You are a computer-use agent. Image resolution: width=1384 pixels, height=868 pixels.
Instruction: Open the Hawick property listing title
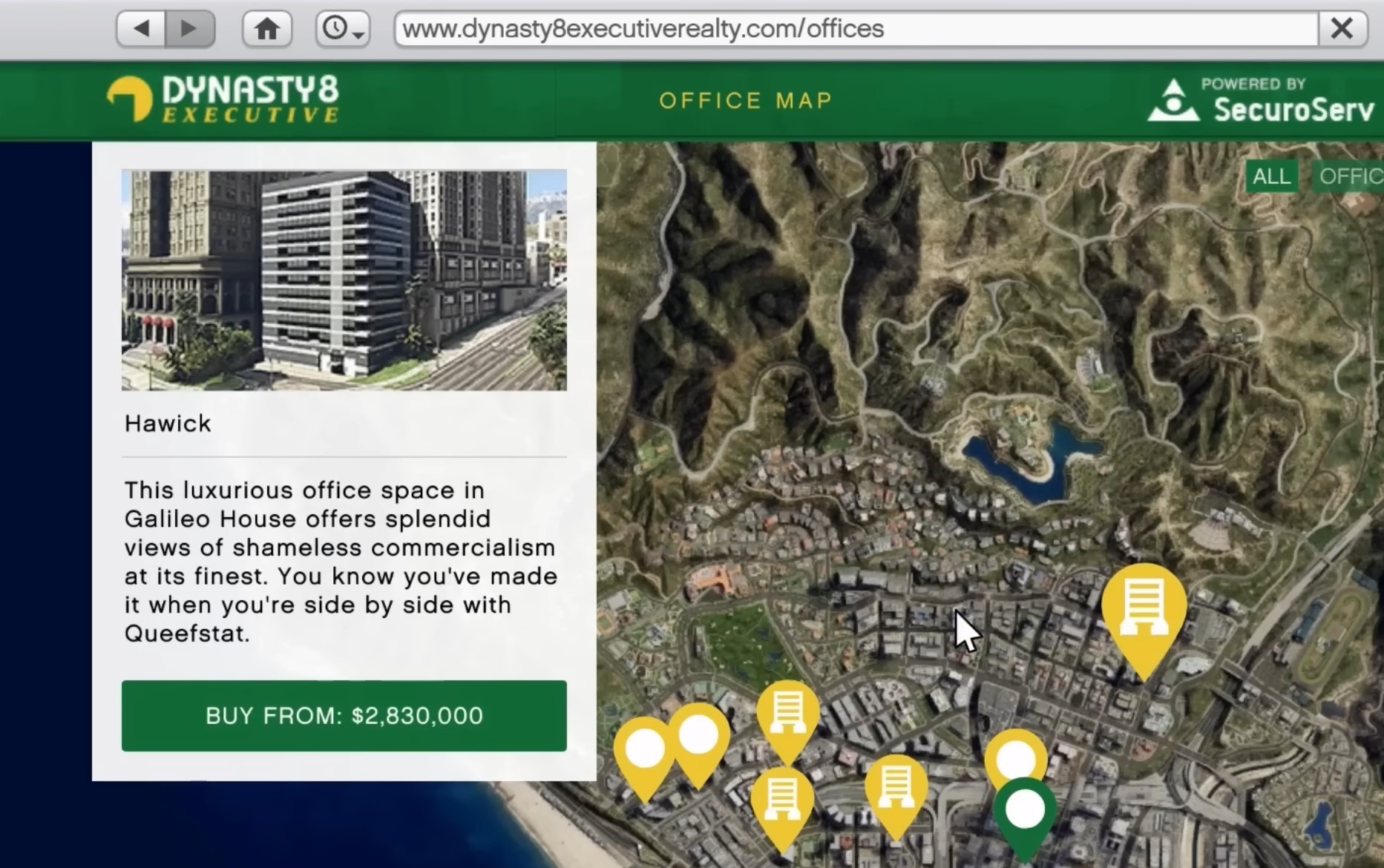click(x=167, y=423)
